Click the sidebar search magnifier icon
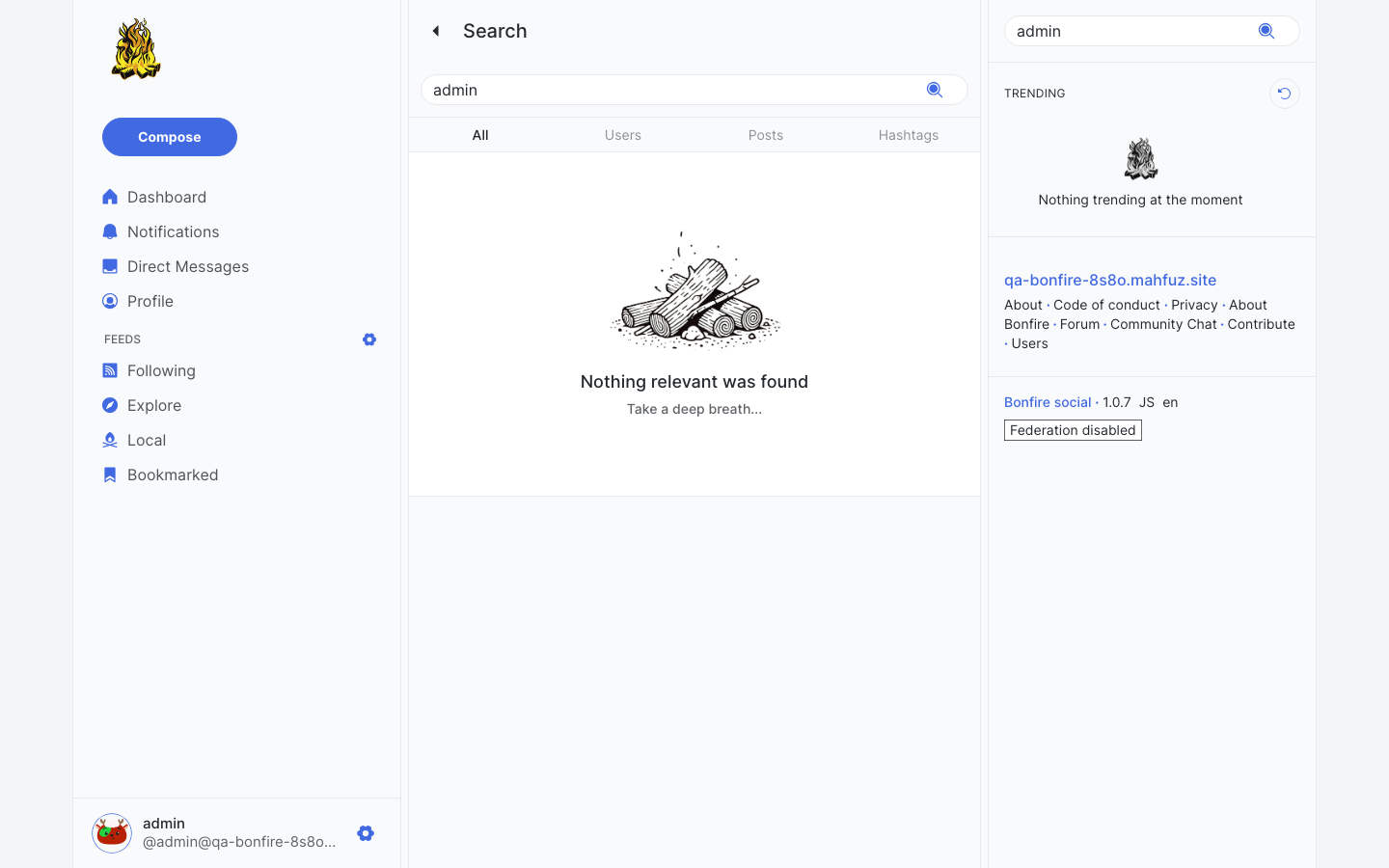This screenshot has width=1389, height=868. 1266,31
